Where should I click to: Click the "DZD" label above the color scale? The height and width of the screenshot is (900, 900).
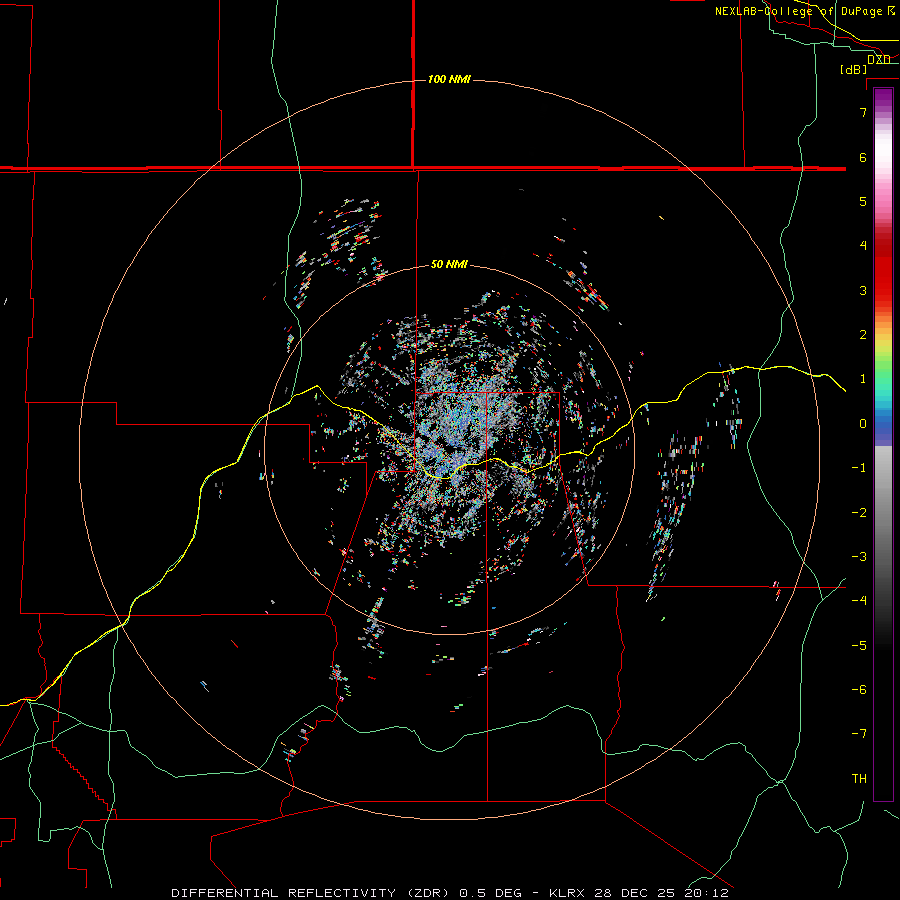click(879, 59)
